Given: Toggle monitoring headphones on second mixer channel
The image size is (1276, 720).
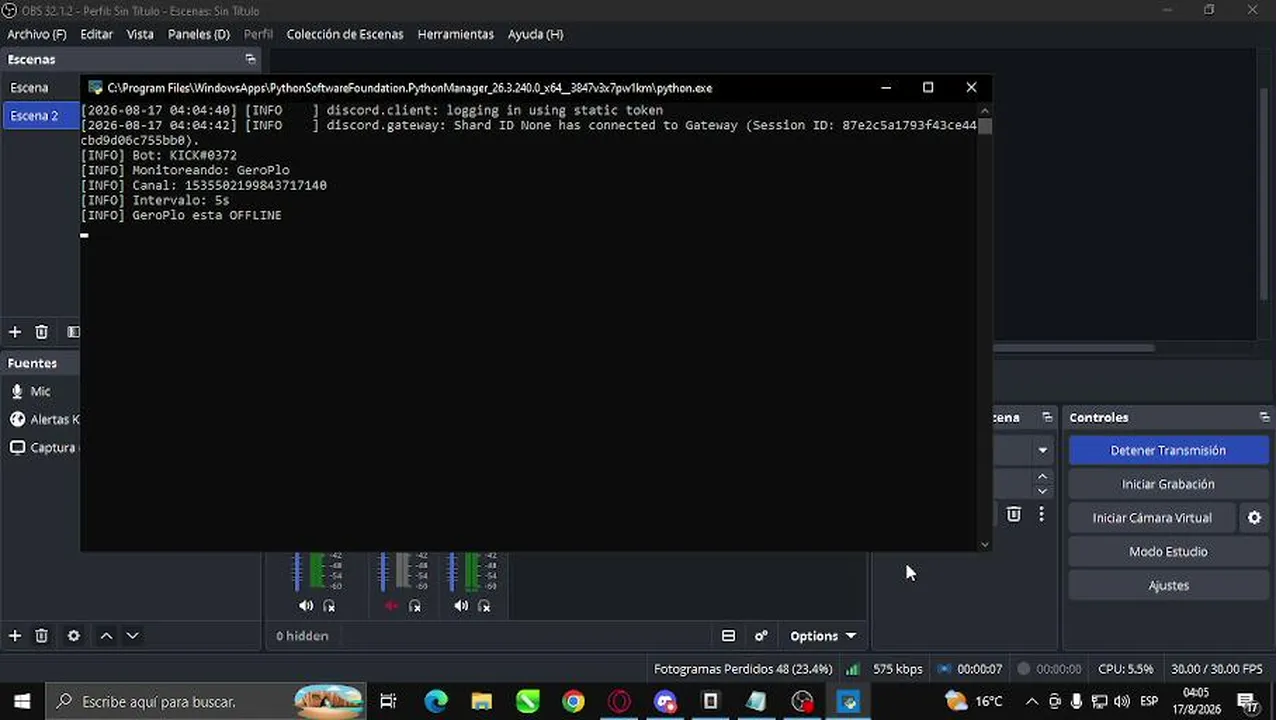Looking at the screenshot, I should click(415, 606).
